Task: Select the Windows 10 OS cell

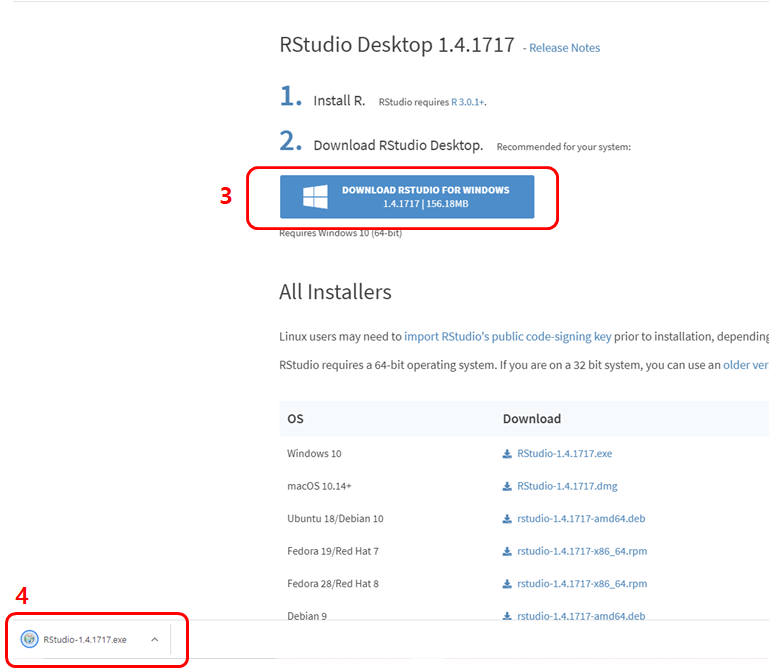Action: tap(314, 453)
